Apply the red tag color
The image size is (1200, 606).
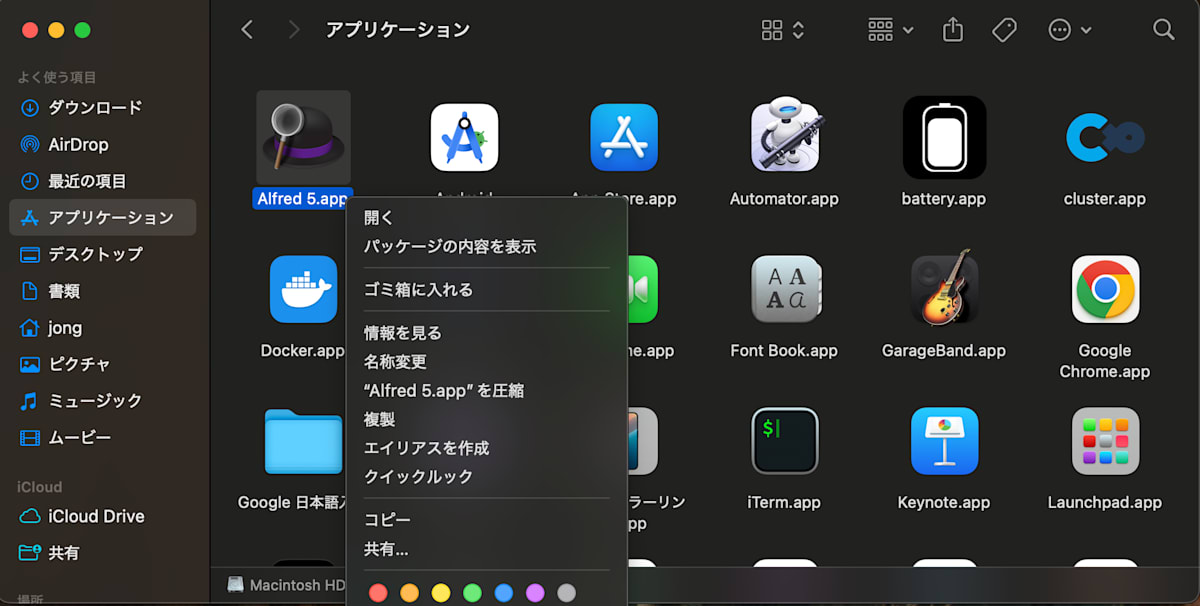pyautogui.click(x=378, y=593)
